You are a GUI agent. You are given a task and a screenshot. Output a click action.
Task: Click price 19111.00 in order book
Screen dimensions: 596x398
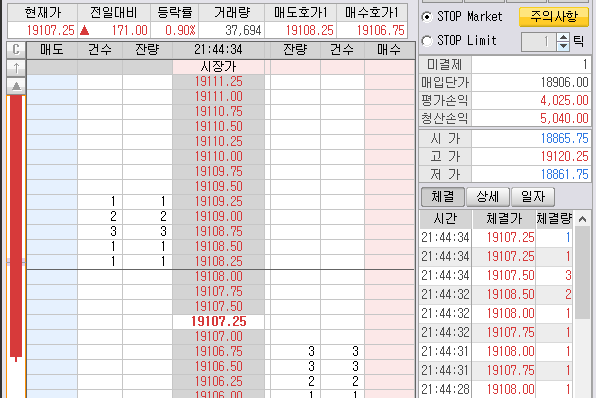click(x=219, y=97)
